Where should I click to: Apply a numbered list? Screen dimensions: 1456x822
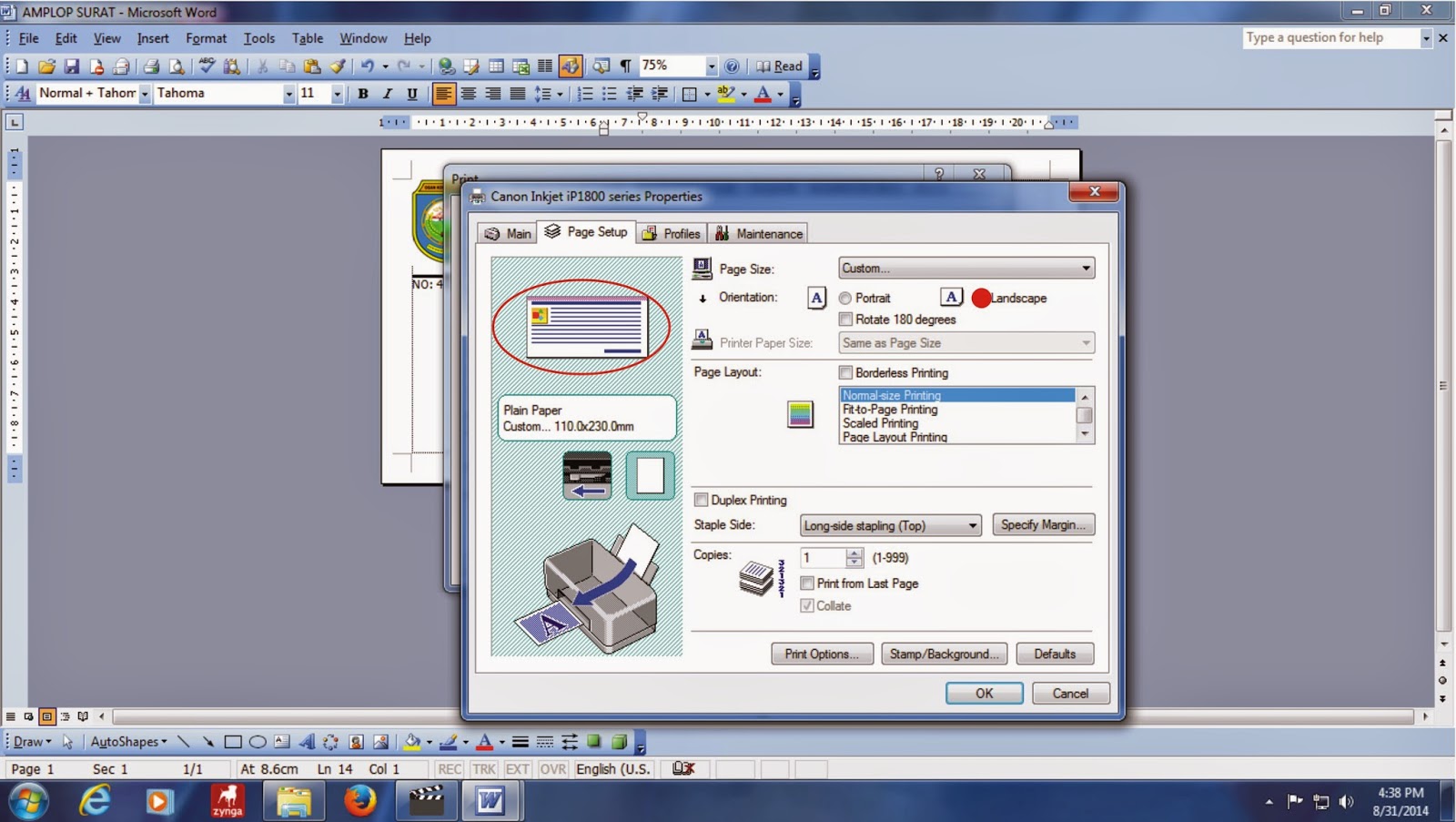point(585,94)
